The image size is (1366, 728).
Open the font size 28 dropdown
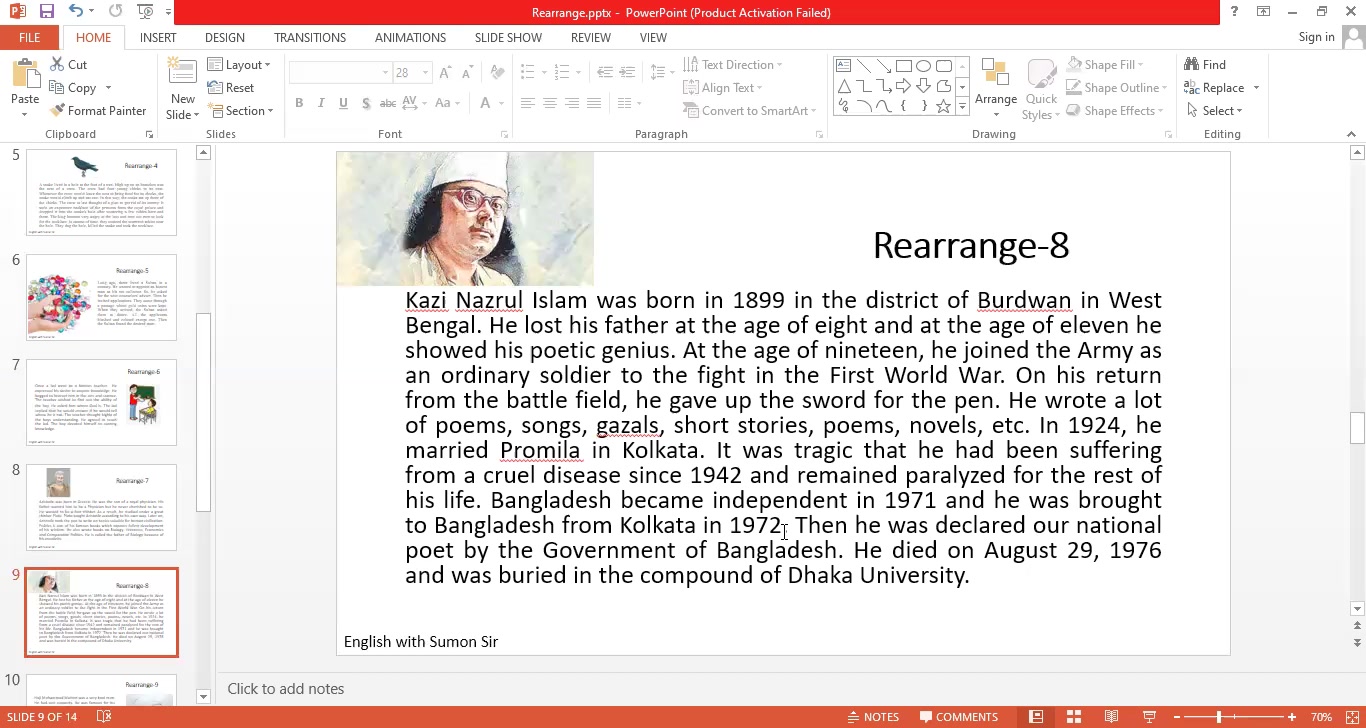coord(426,73)
